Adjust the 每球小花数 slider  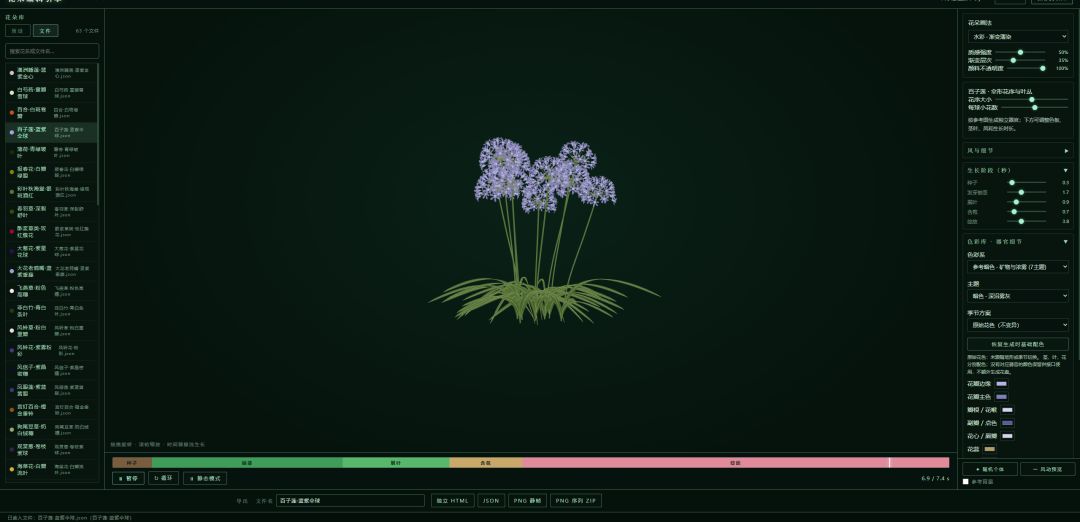(1035, 107)
